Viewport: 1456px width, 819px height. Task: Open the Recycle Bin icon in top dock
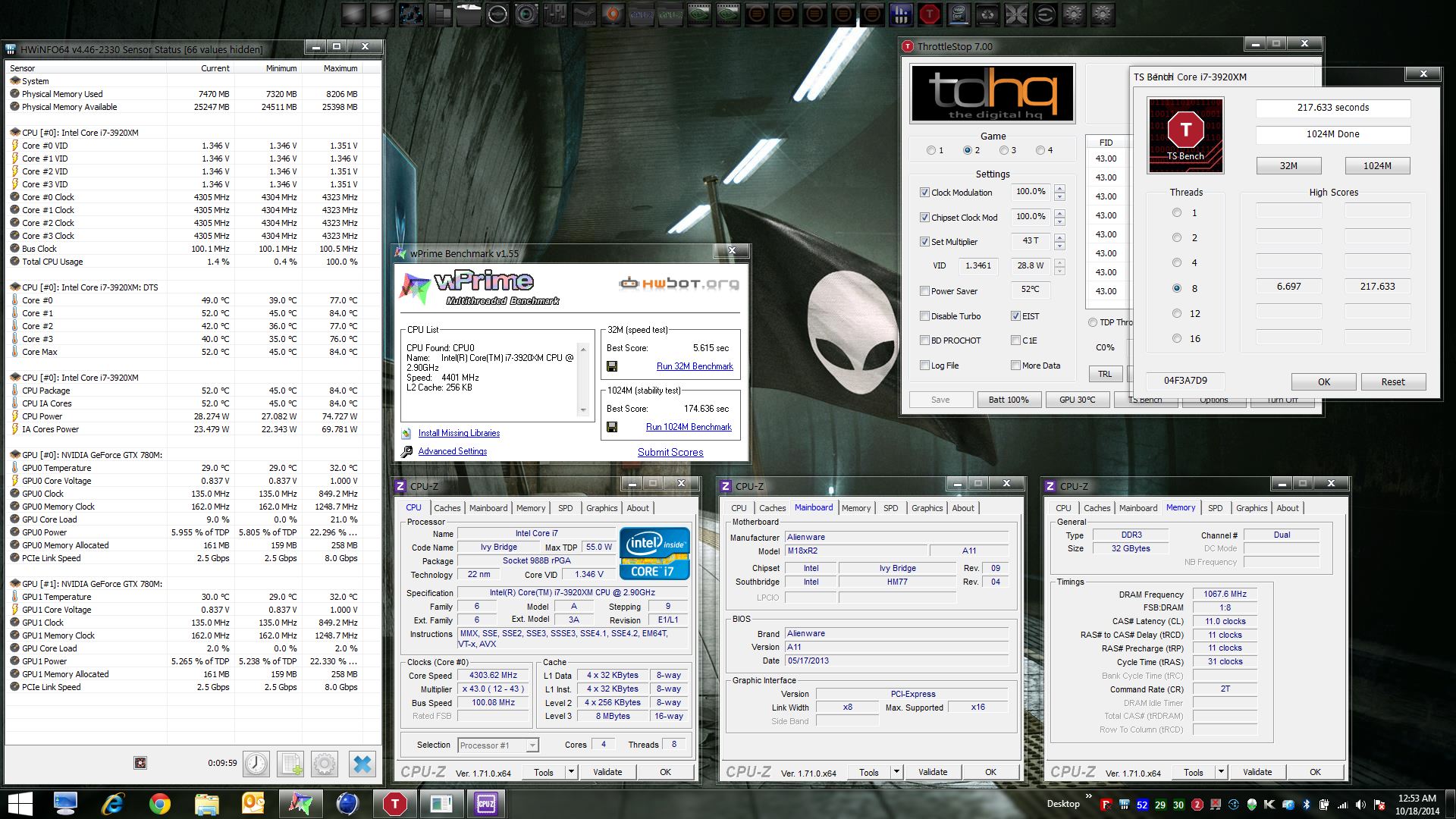pos(987,14)
